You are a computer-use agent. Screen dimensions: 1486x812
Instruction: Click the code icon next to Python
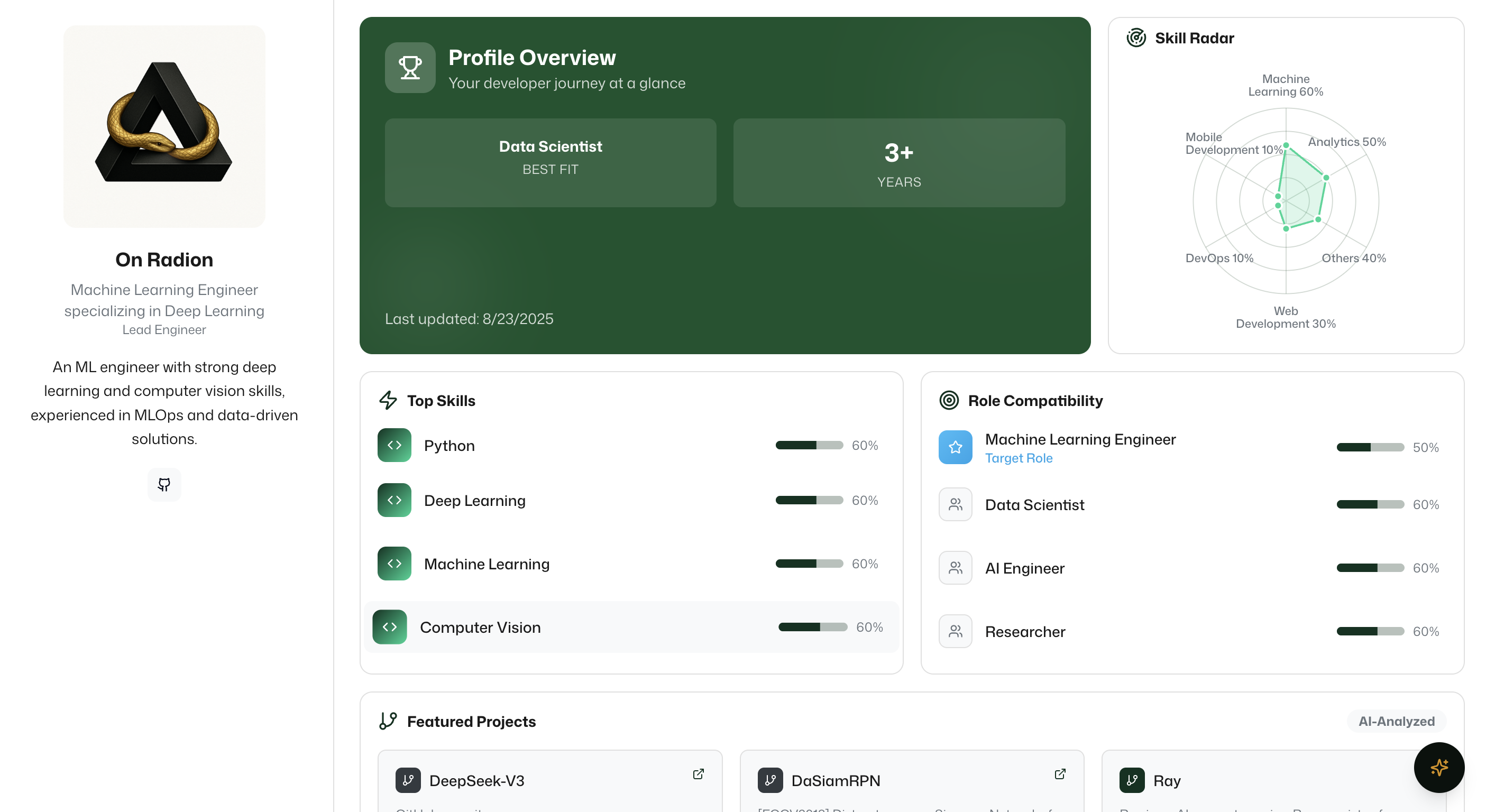(394, 445)
